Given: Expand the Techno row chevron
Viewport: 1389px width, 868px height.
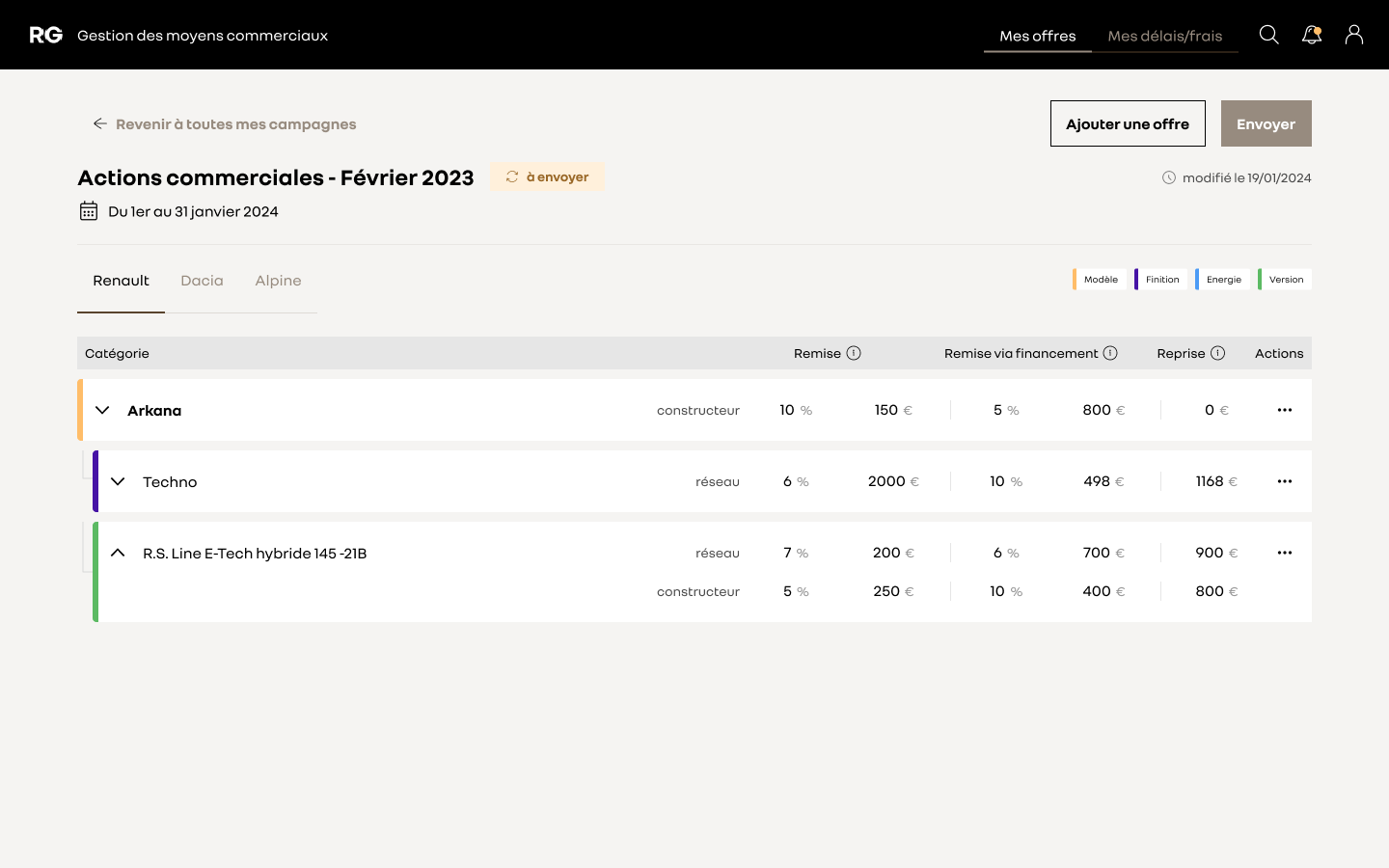Looking at the screenshot, I should pyautogui.click(x=118, y=481).
